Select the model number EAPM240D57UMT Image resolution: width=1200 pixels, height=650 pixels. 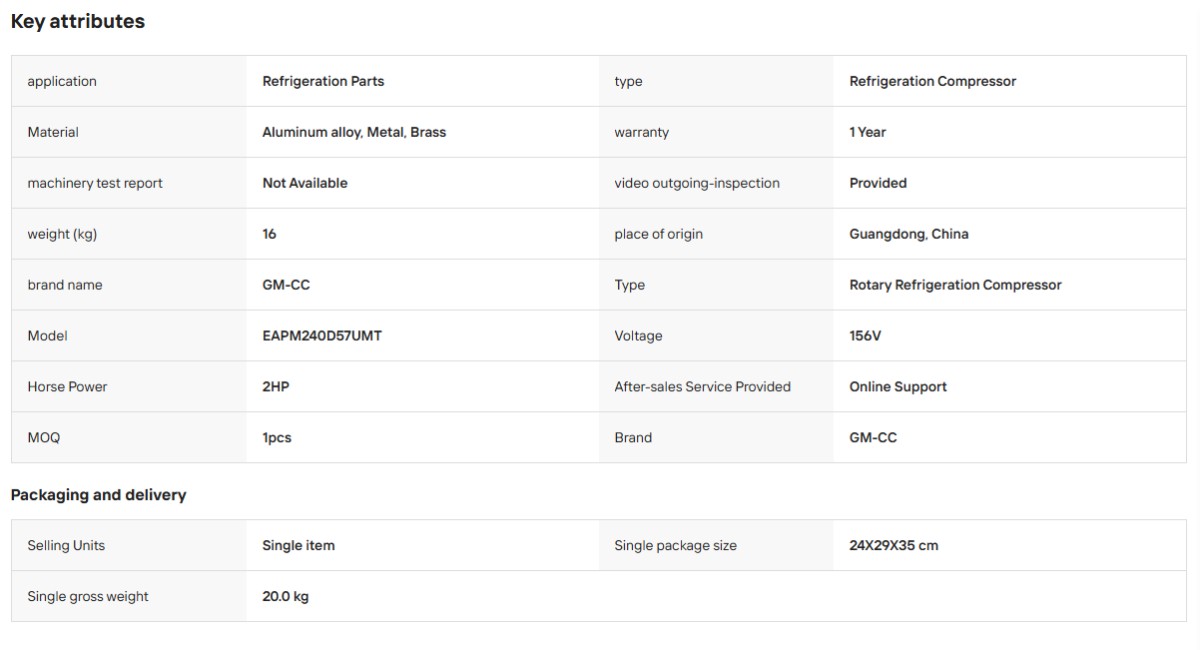click(x=322, y=336)
